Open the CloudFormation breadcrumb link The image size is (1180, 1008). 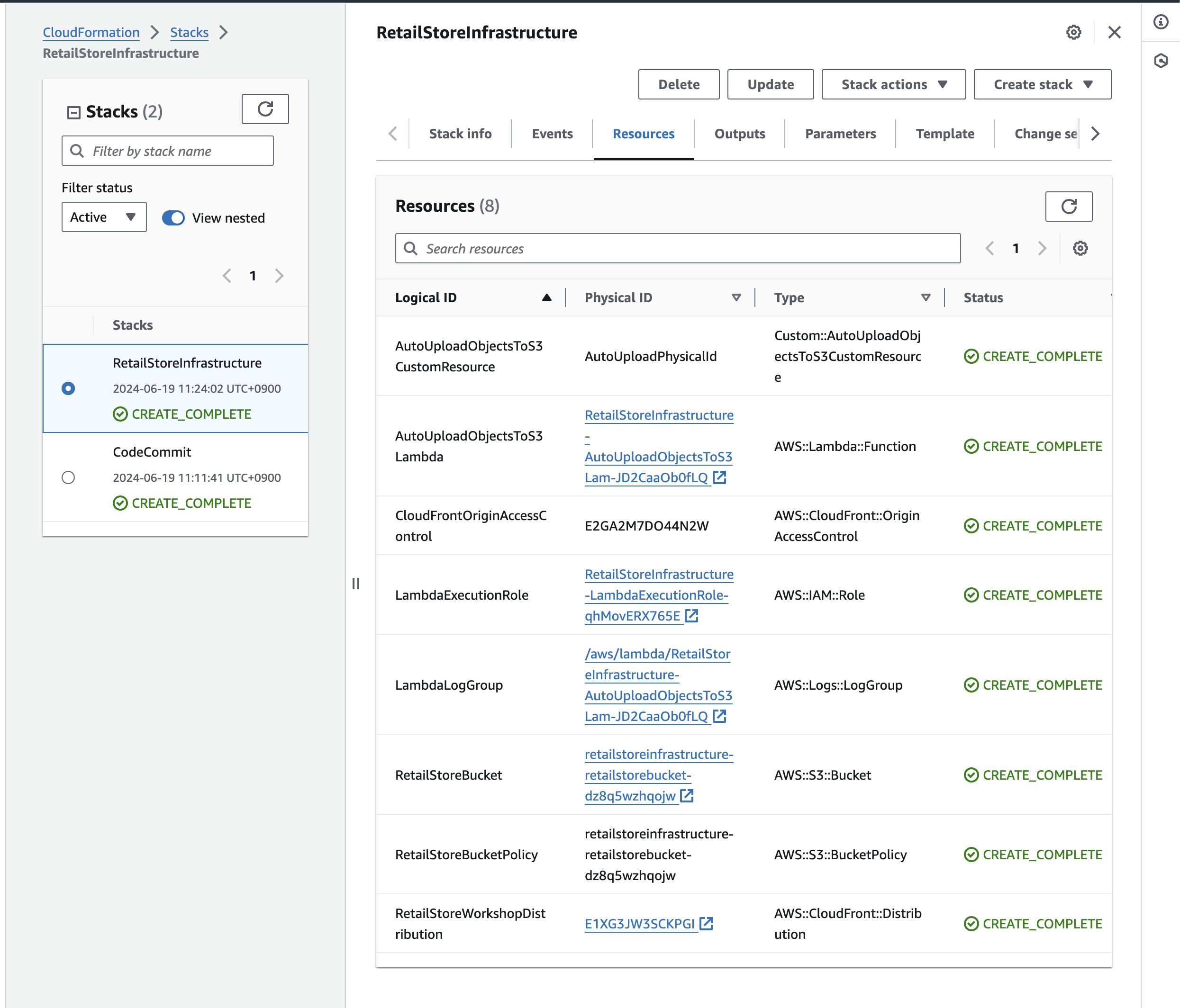click(91, 32)
